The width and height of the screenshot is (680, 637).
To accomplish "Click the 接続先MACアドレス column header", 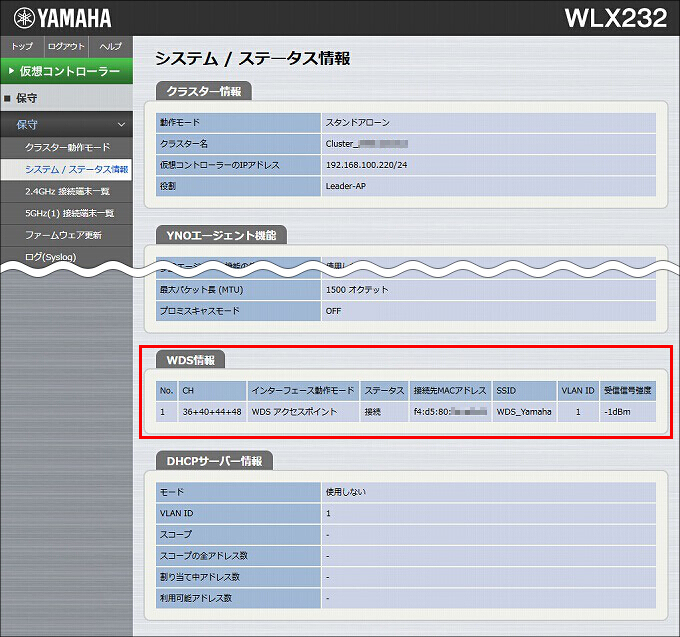I will tap(450, 391).
